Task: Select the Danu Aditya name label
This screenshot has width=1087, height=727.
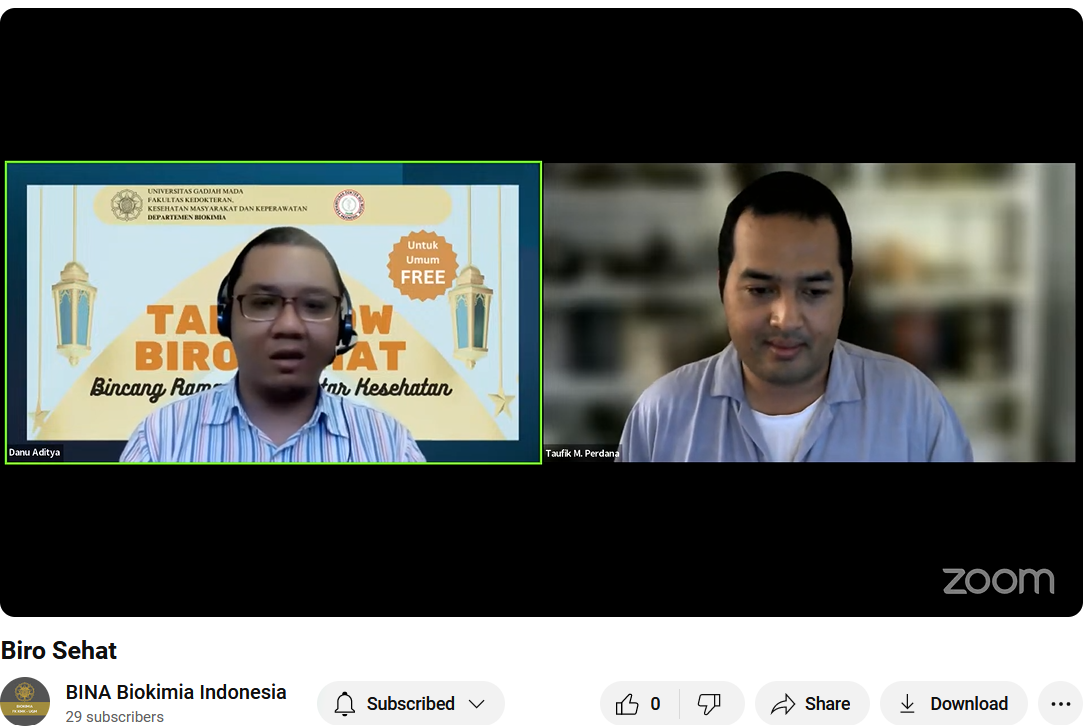Action: 35,453
